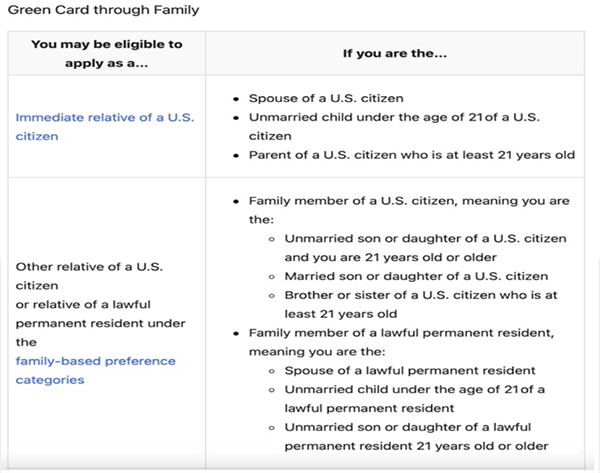Click 'Married son or daughter of a U.S. citizen'
This screenshot has width=600, height=473.
[x=416, y=276]
